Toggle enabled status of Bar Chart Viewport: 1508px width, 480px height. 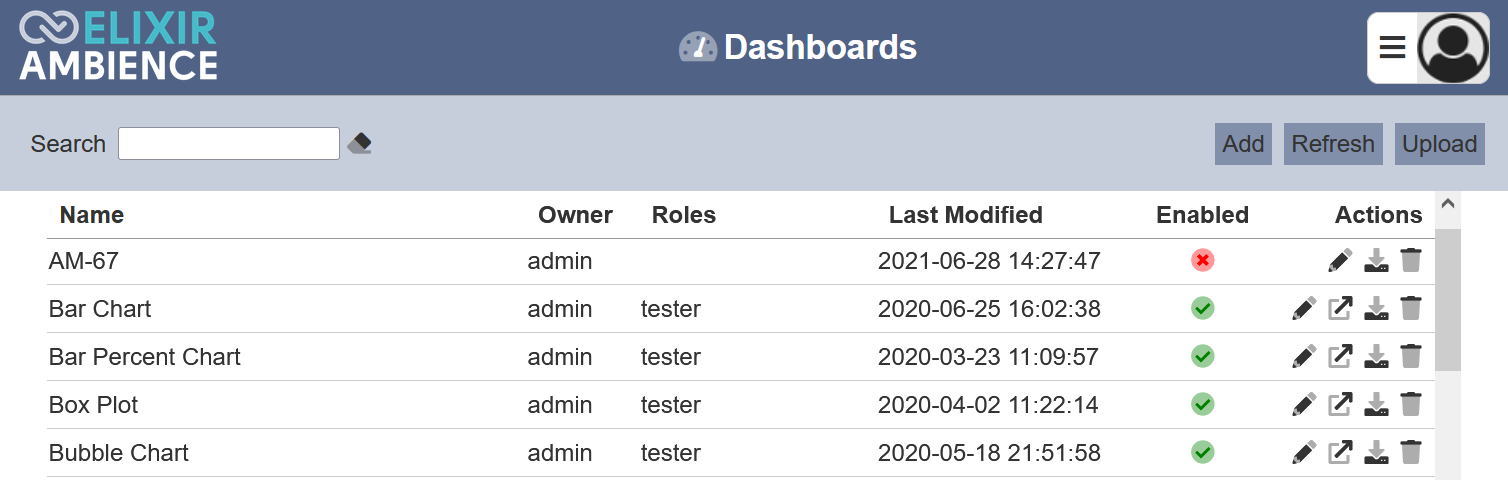point(1203,309)
